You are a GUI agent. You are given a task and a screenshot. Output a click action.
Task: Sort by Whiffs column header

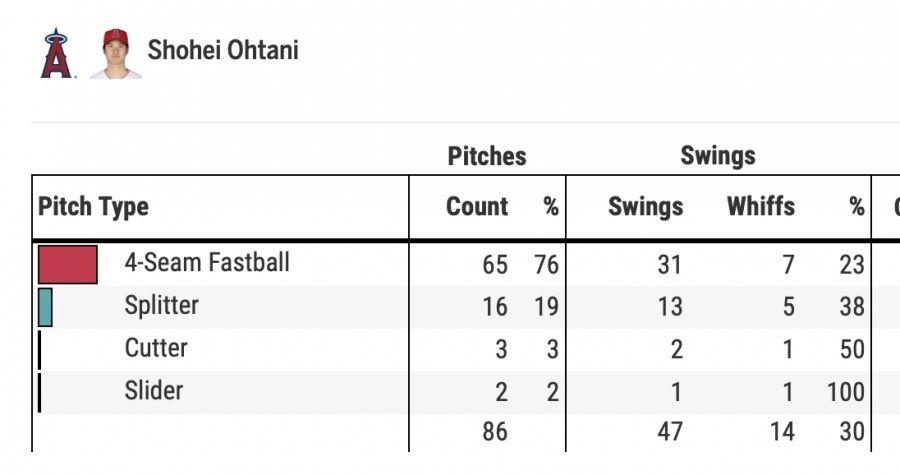[x=760, y=207]
